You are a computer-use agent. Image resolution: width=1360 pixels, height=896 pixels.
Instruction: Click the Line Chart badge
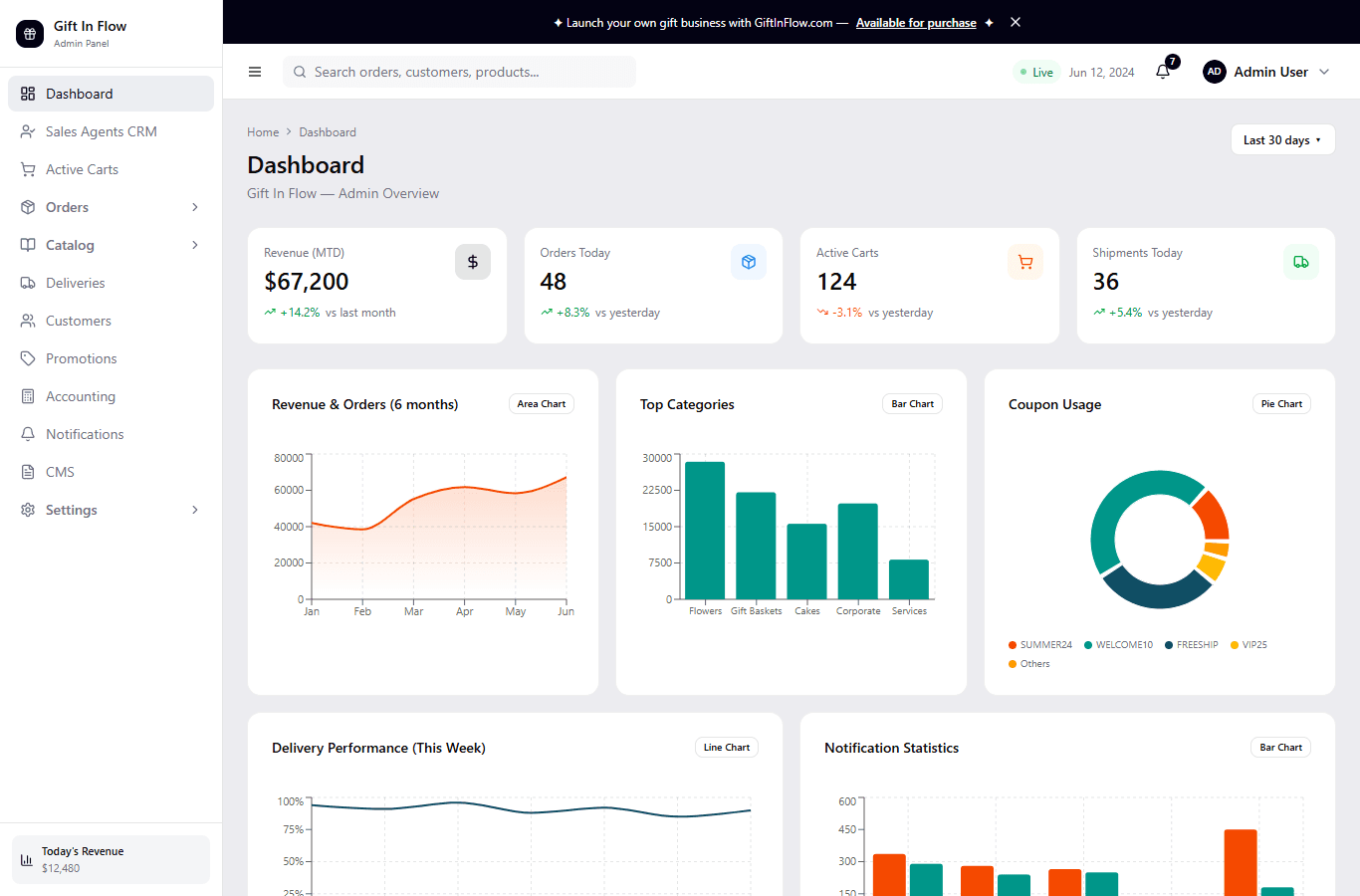[727, 747]
